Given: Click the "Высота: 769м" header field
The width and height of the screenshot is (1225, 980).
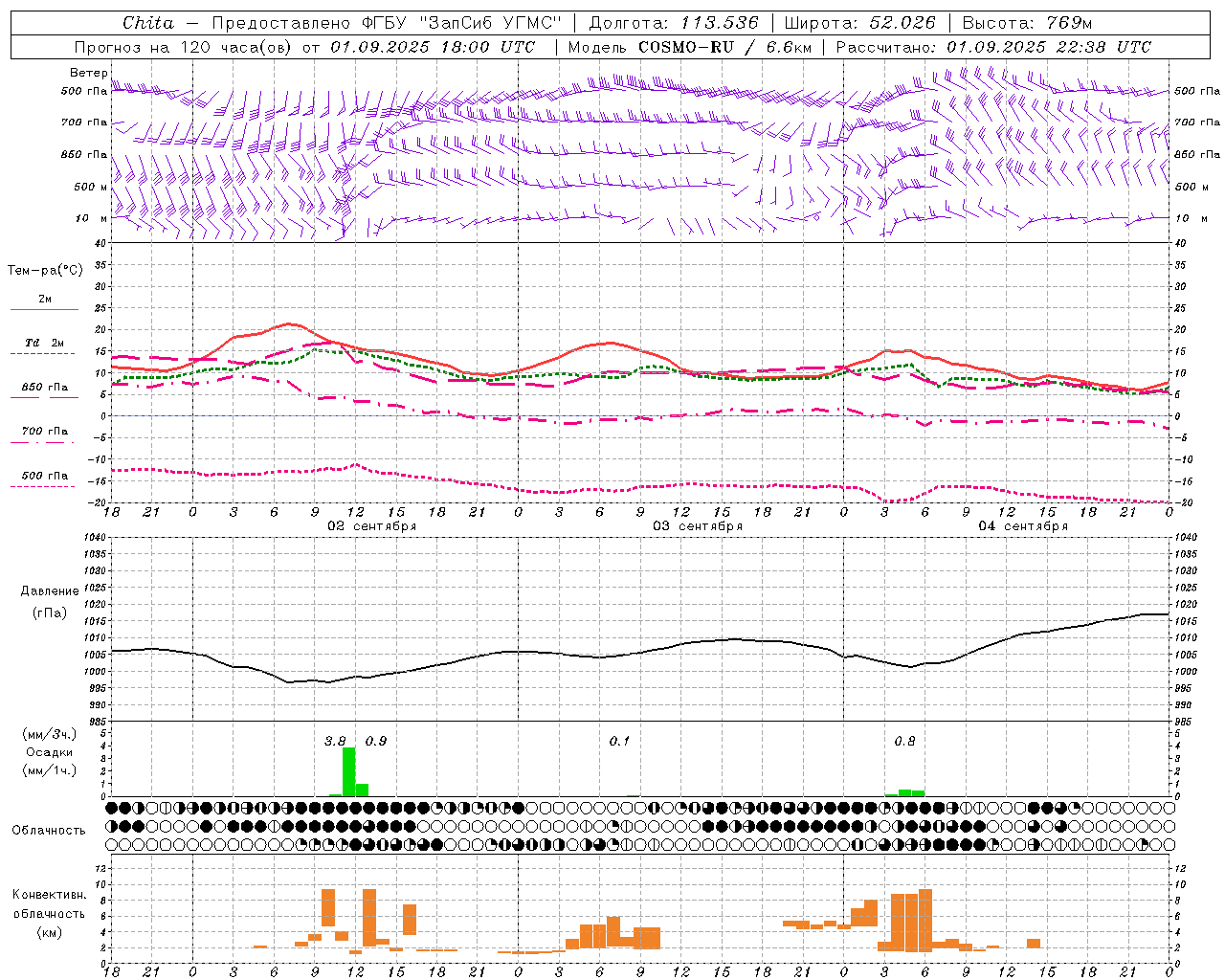Looking at the screenshot, I should [1027, 23].
